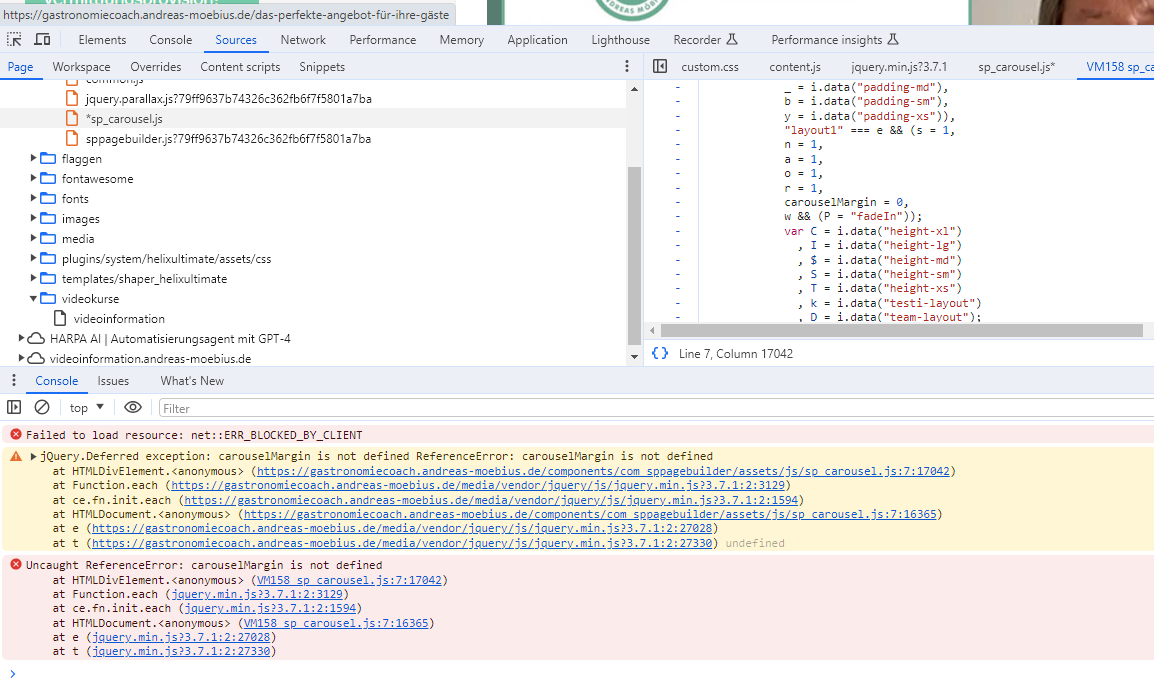Open the top context dropdown
This screenshot has width=1154, height=685.
[x=86, y=408]
